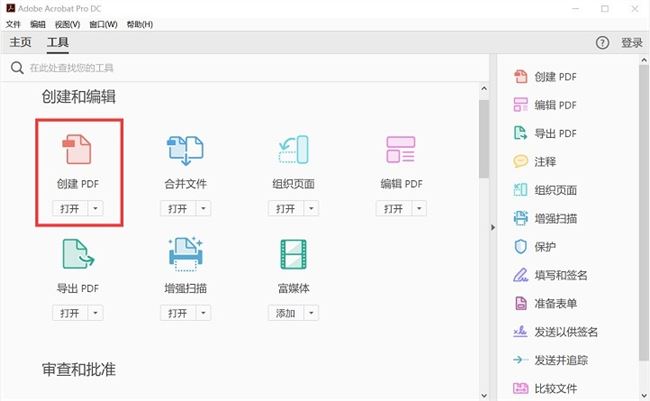650x401 pixels.
Task: Click the 创建 PDF icon in main panel
Action: 77,151
